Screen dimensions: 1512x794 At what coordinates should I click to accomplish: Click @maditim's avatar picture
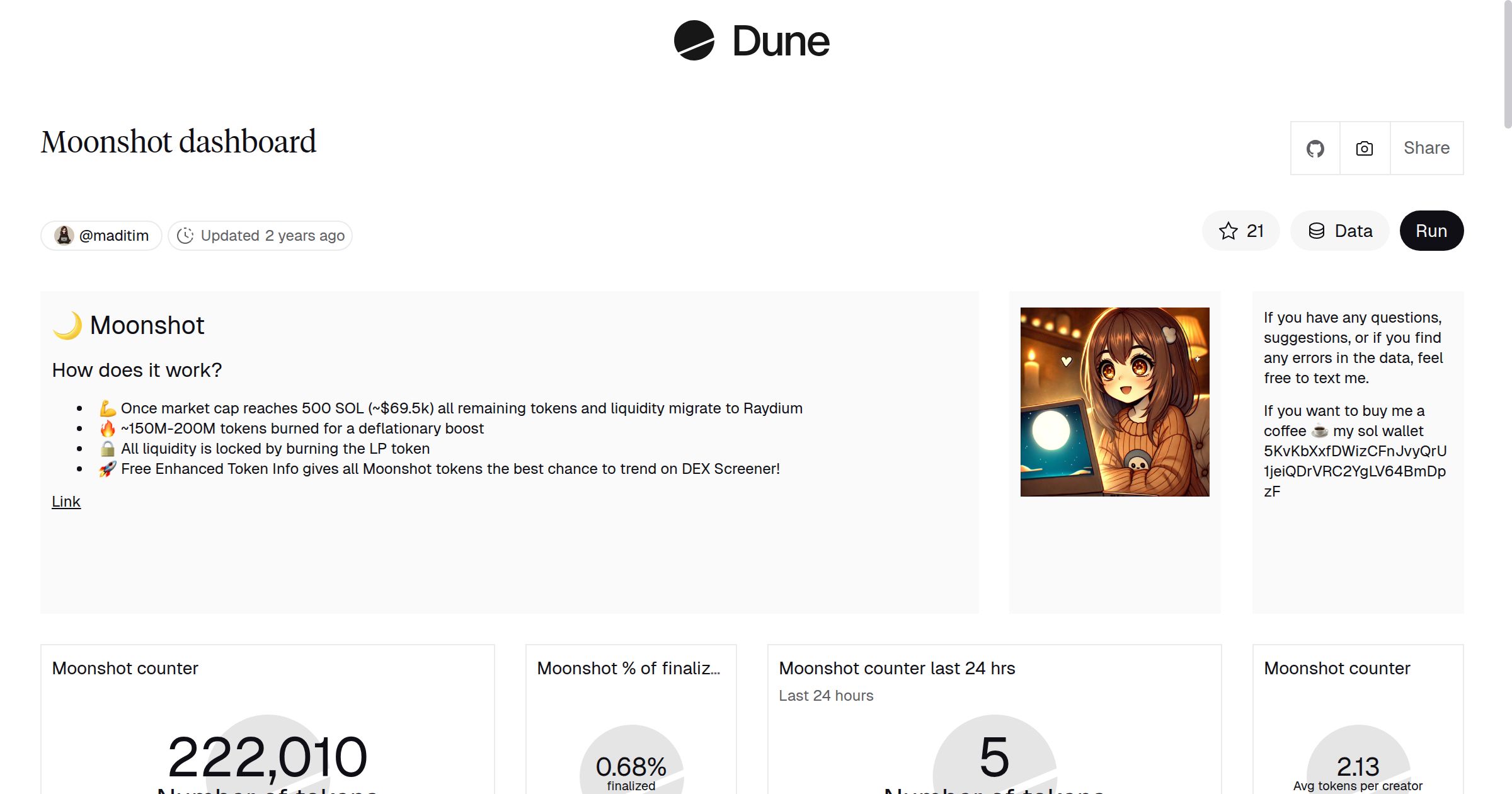pos(65,235)
